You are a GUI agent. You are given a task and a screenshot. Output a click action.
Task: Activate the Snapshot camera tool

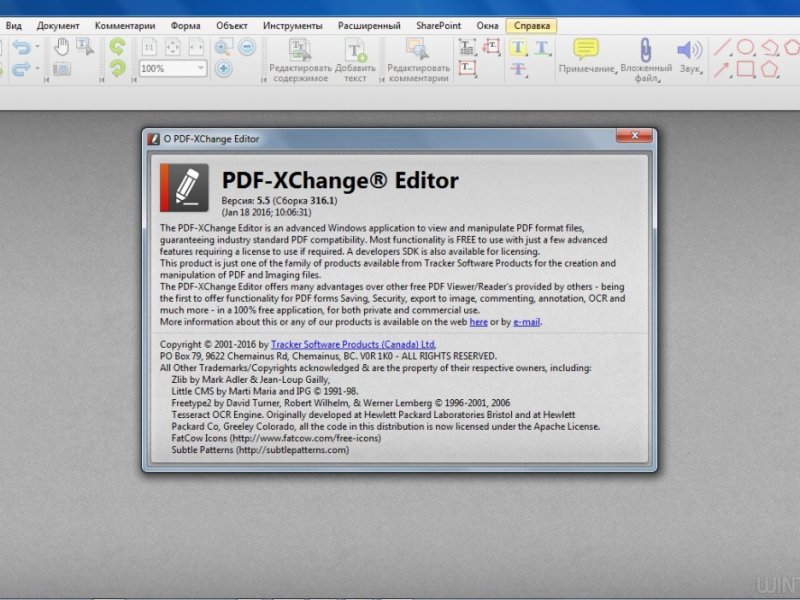pyautogui.click(x=62, y=68)
